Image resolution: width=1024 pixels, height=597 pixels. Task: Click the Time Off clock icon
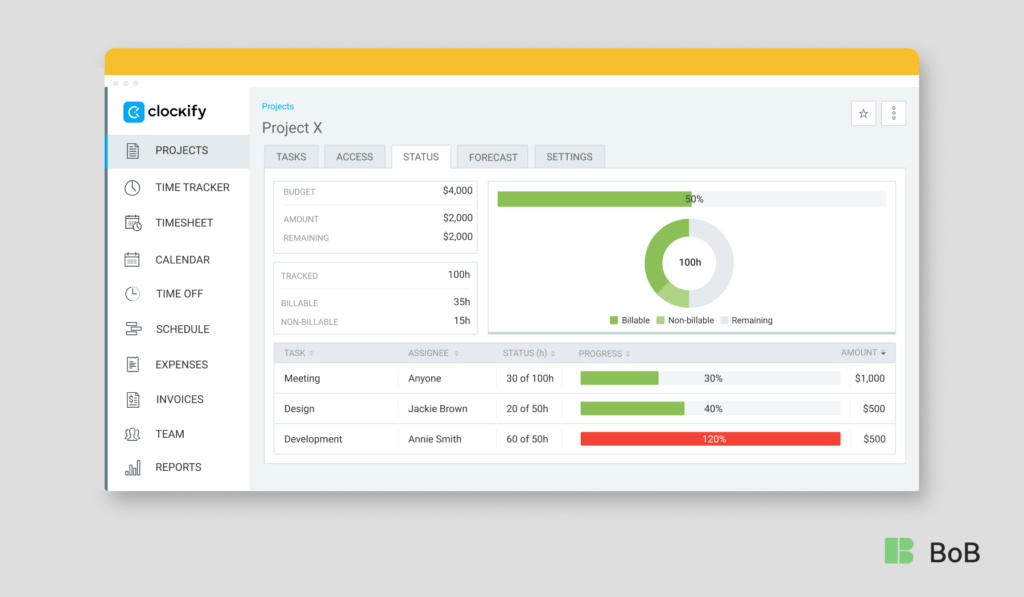131,293
